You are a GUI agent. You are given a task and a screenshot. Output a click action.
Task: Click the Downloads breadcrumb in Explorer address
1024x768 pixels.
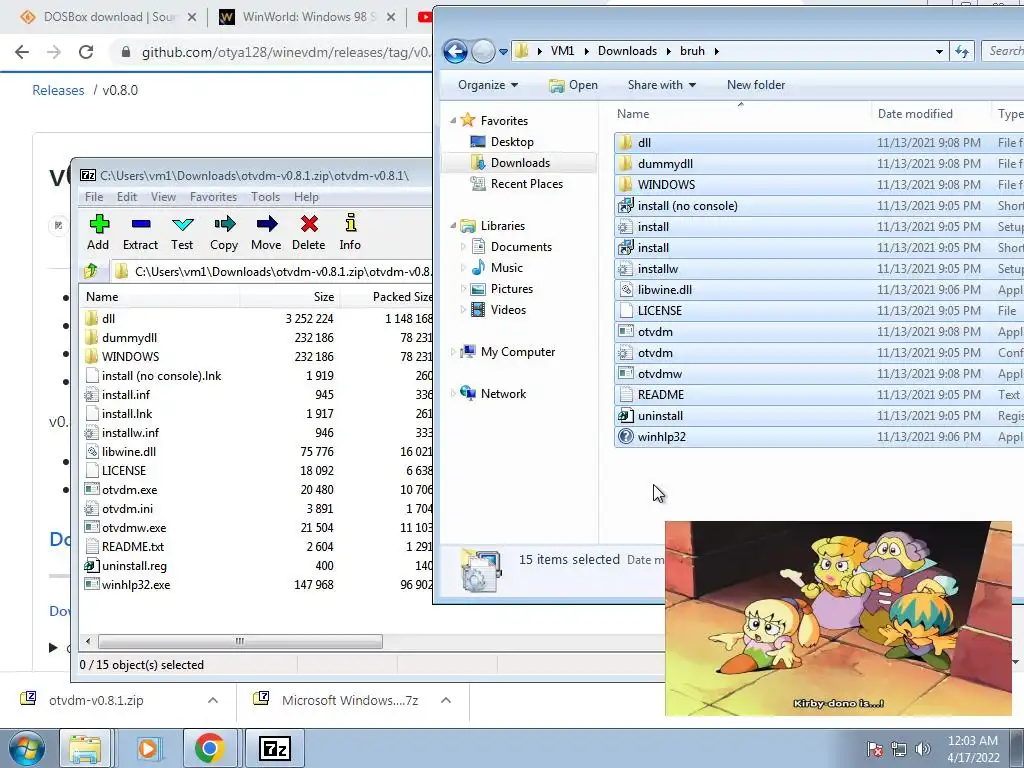coord(627,51)
